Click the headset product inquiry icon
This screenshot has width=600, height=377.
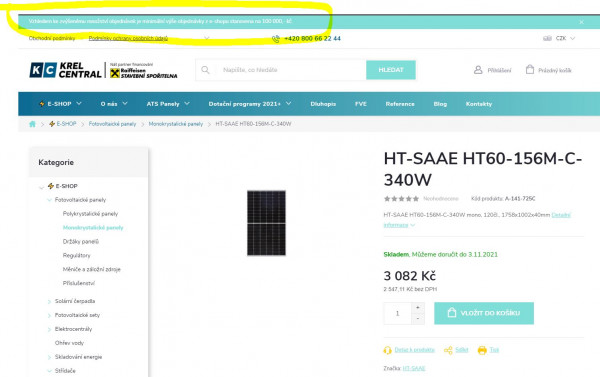point(387,350)
